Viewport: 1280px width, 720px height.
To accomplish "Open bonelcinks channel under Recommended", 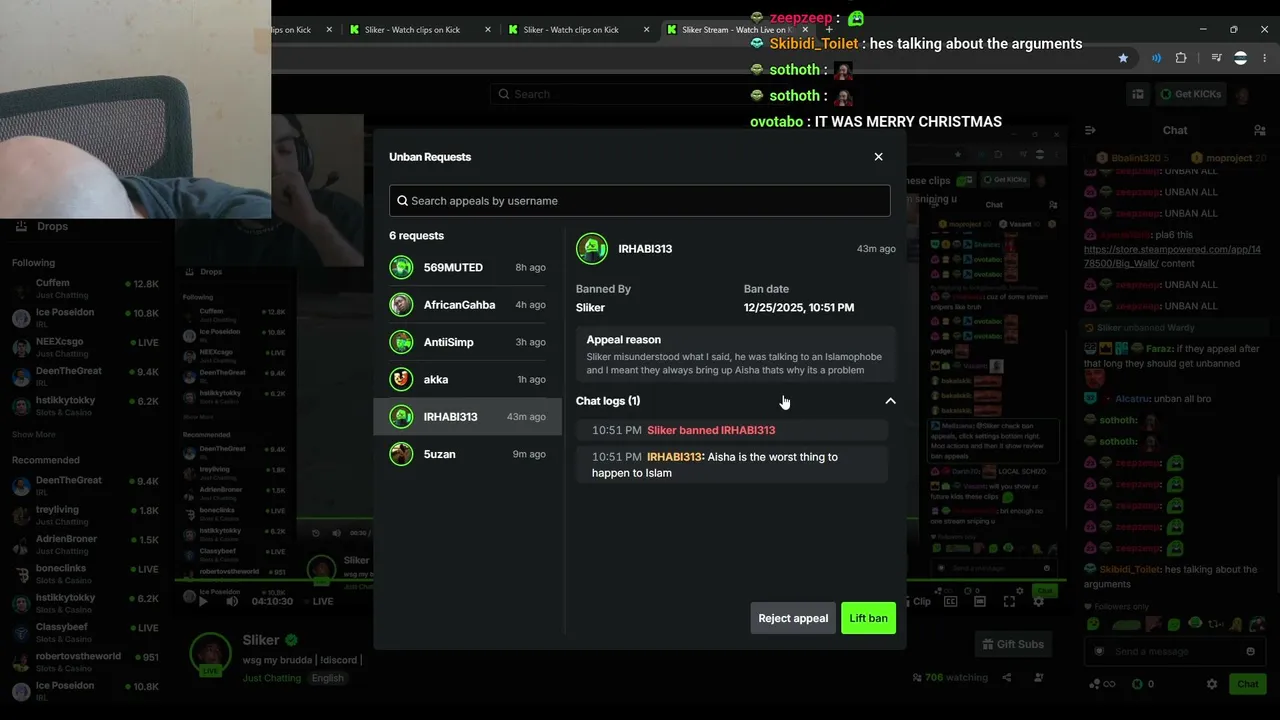I will pos(87,573).
